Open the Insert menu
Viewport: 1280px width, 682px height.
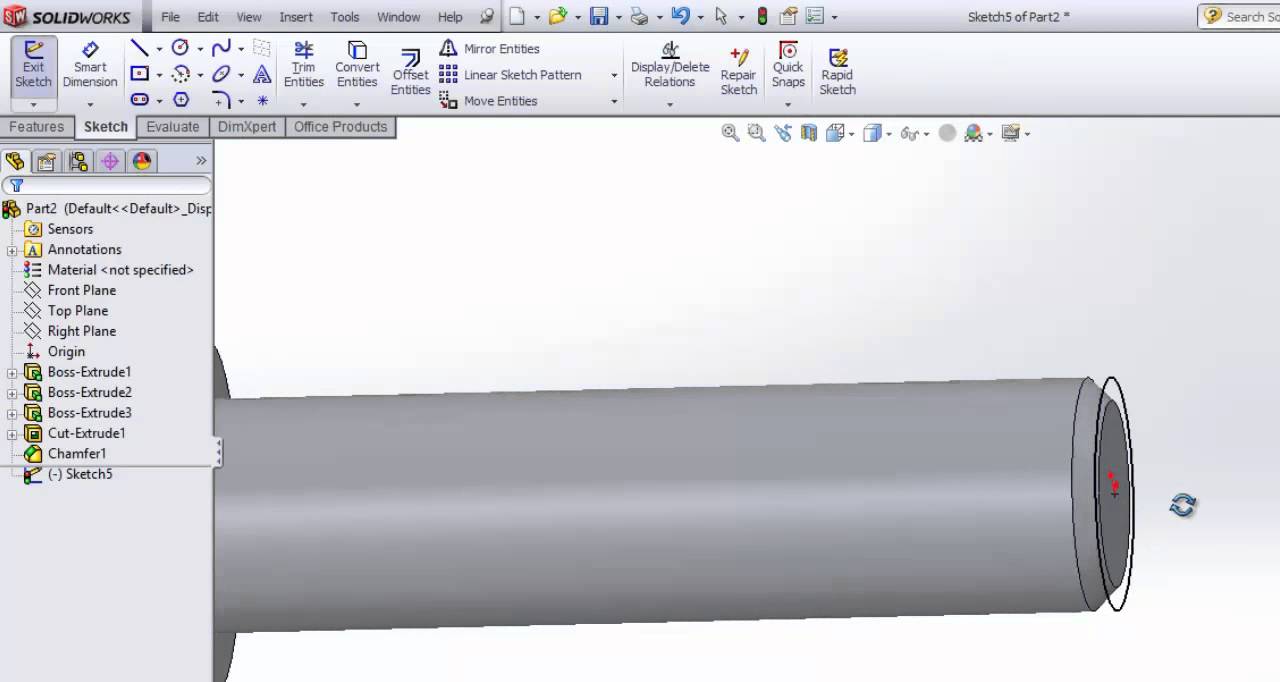296,17
